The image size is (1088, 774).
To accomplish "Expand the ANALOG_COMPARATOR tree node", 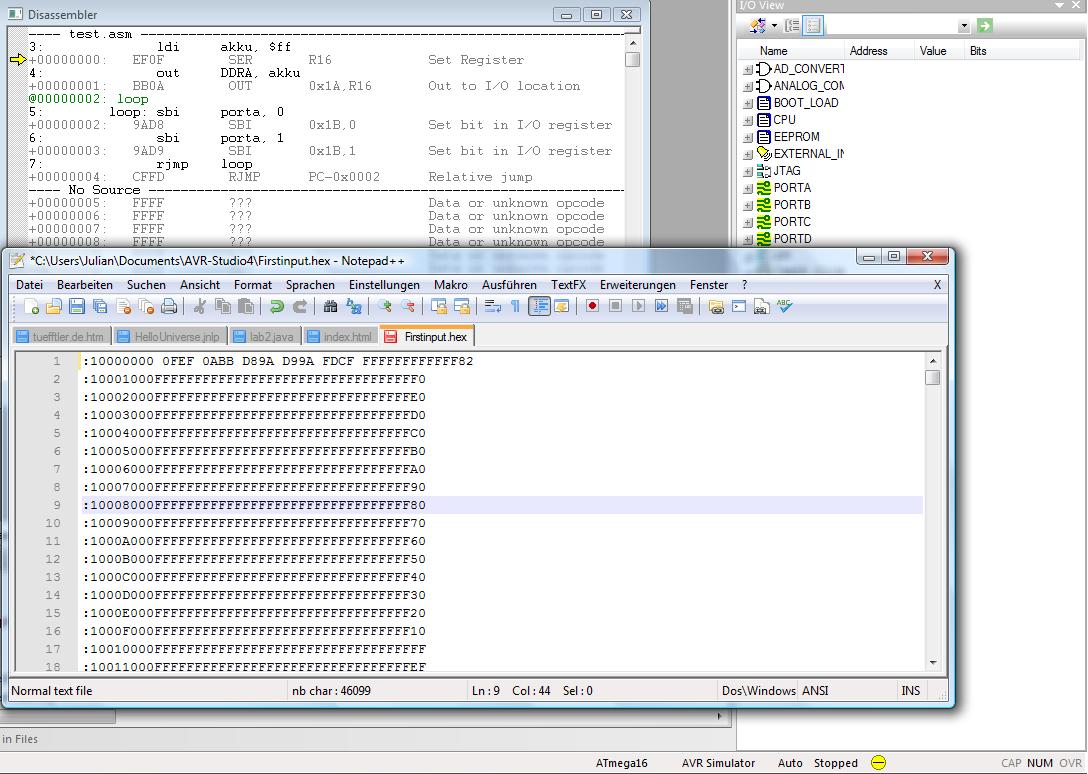I will tap(748, 86).
